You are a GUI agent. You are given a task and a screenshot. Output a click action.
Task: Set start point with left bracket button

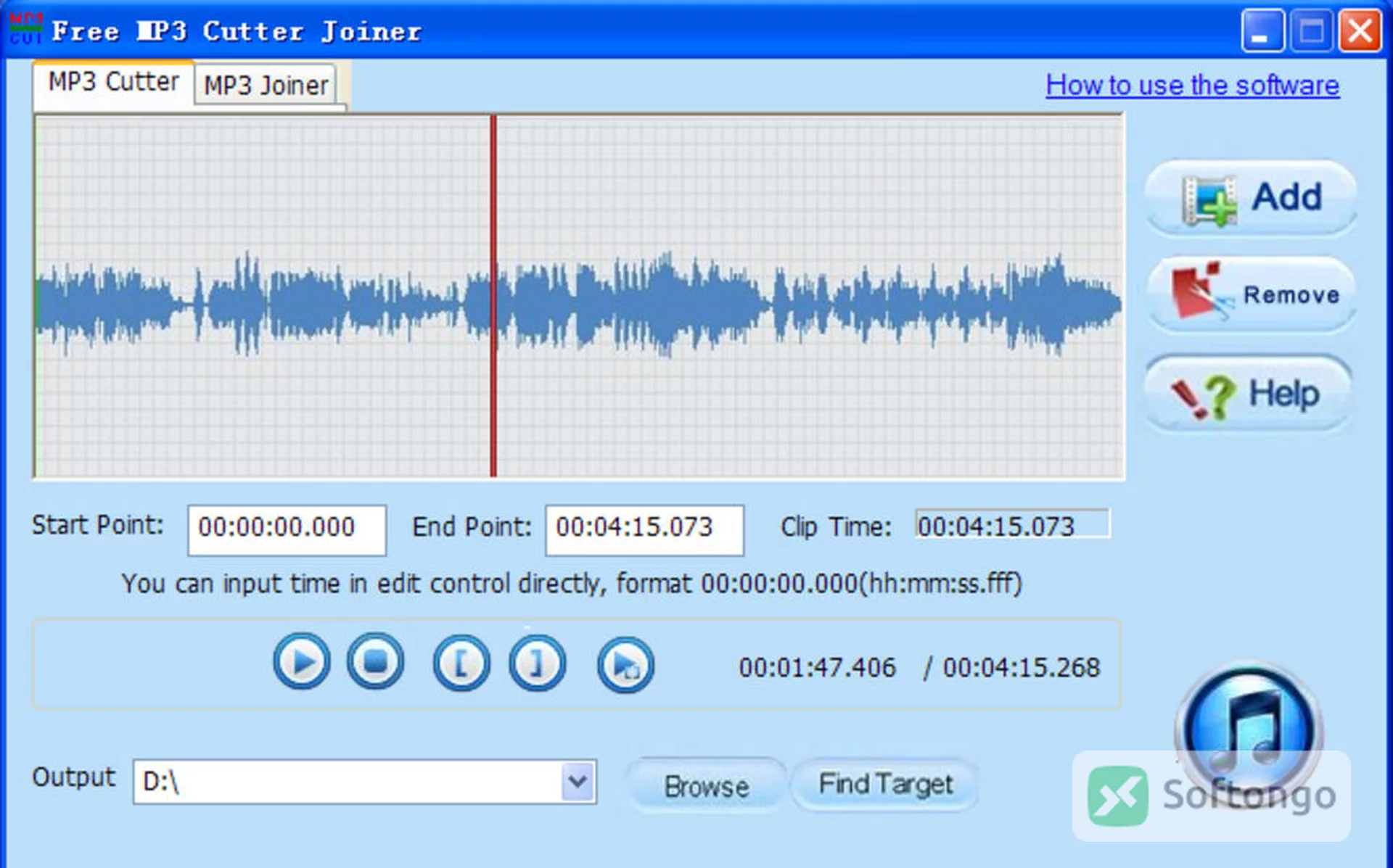point(461,664)
